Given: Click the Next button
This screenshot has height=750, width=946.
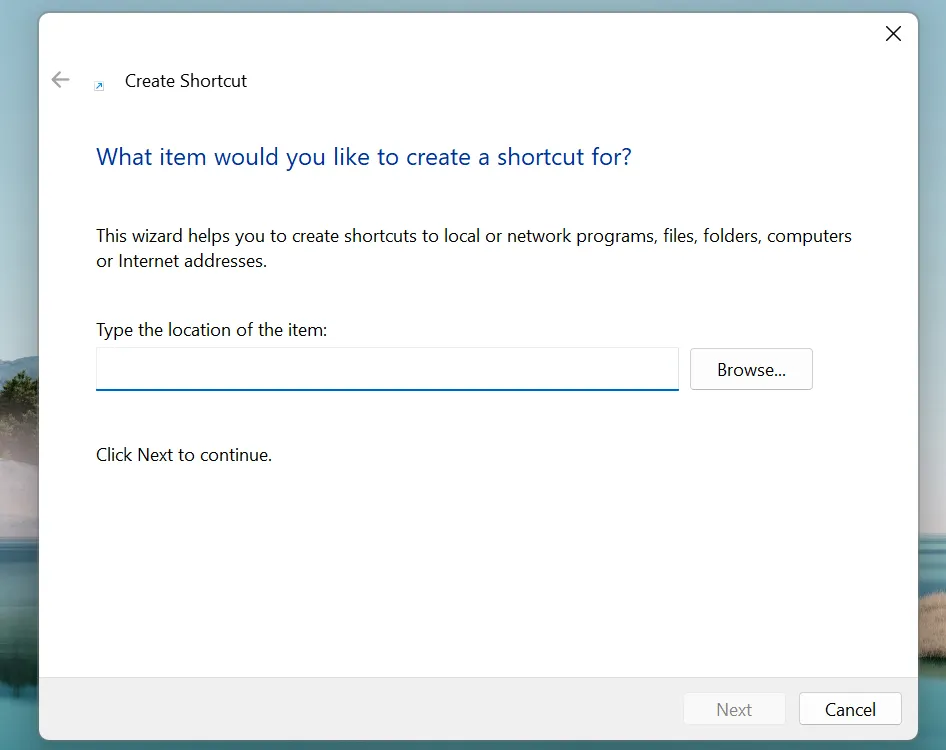Looking at the screenshot, I should 734,709.
